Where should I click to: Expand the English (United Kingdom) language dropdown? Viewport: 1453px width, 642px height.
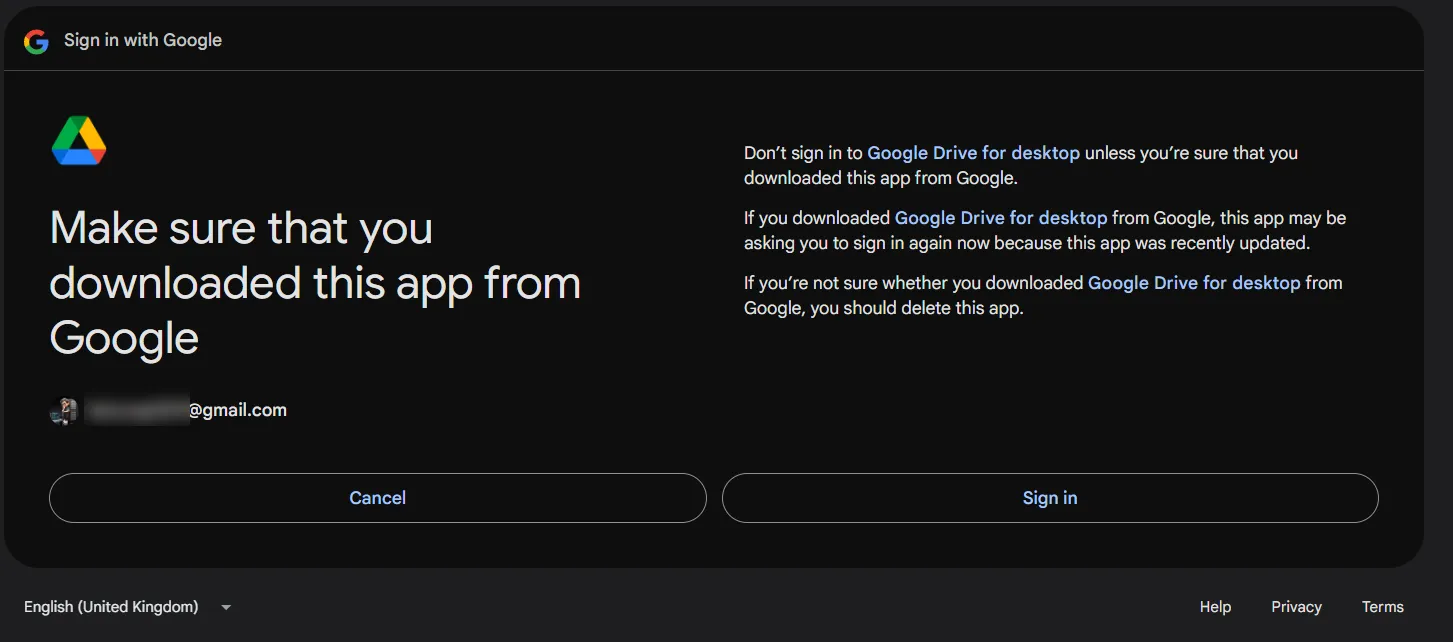(x=128, y=607)
